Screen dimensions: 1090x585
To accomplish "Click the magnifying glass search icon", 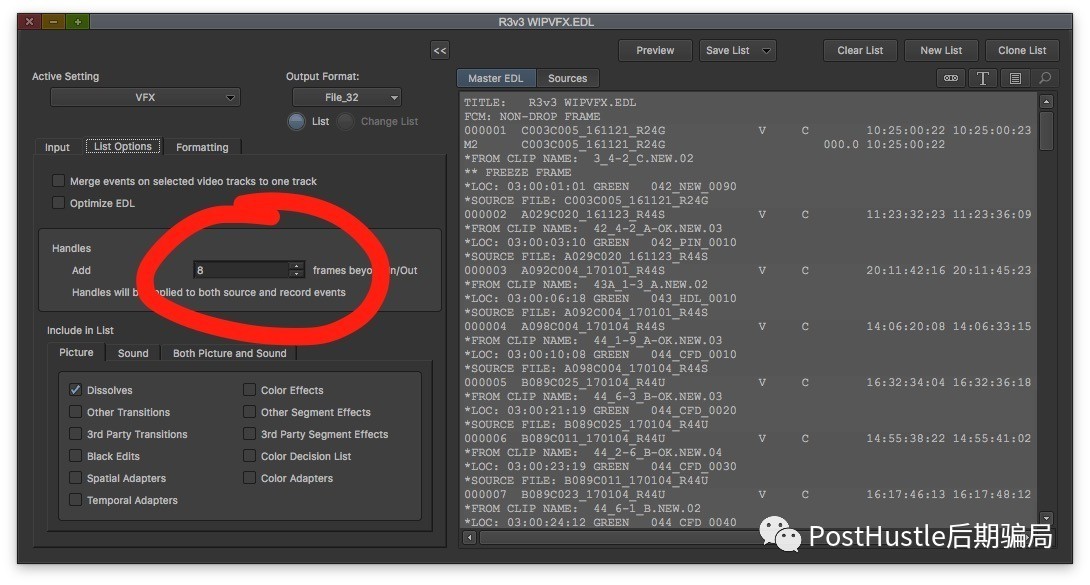I will [x=1045, y=78].
